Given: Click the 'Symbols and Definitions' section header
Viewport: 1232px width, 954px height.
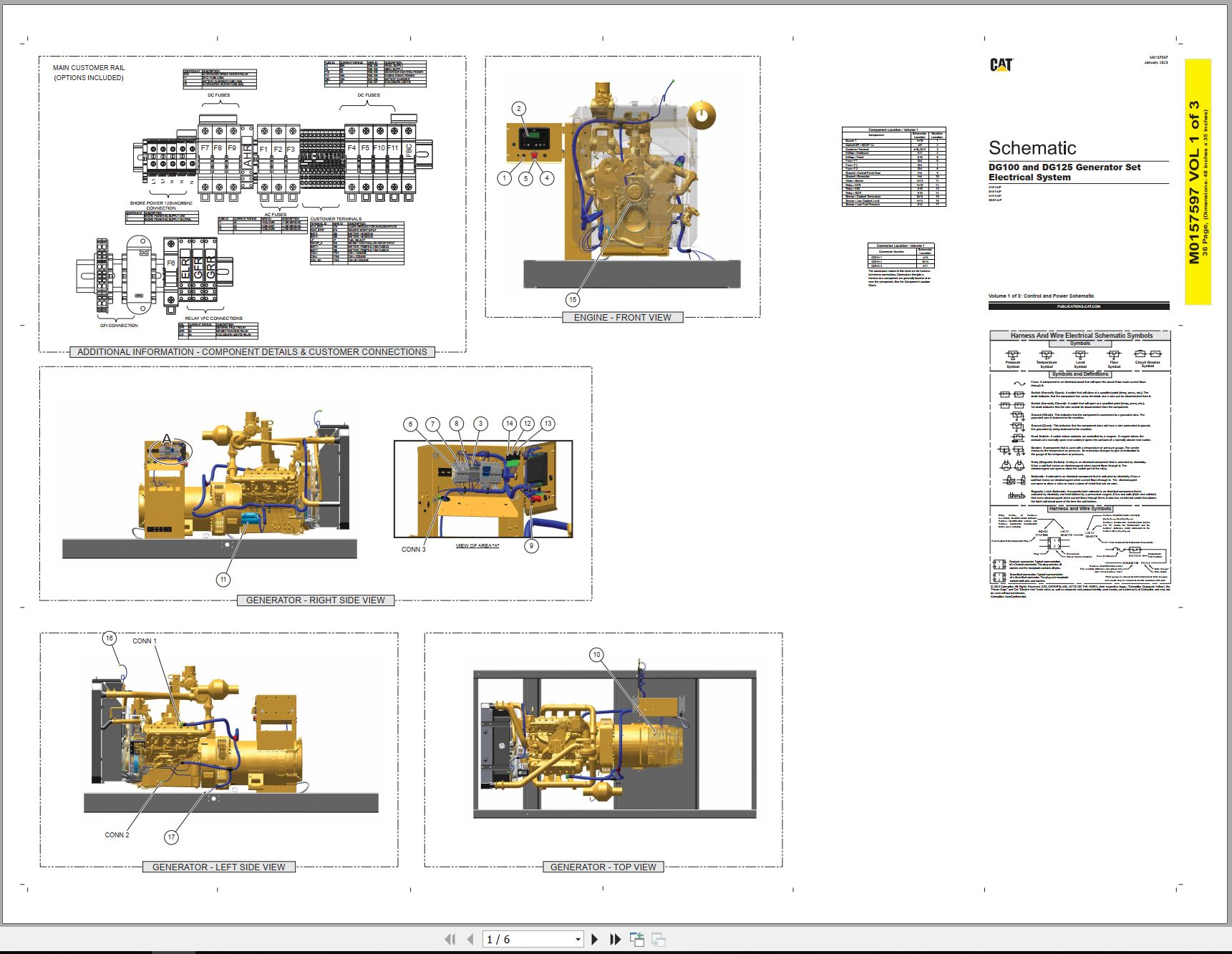Looking at the screenshot, I should (1080, 374).
